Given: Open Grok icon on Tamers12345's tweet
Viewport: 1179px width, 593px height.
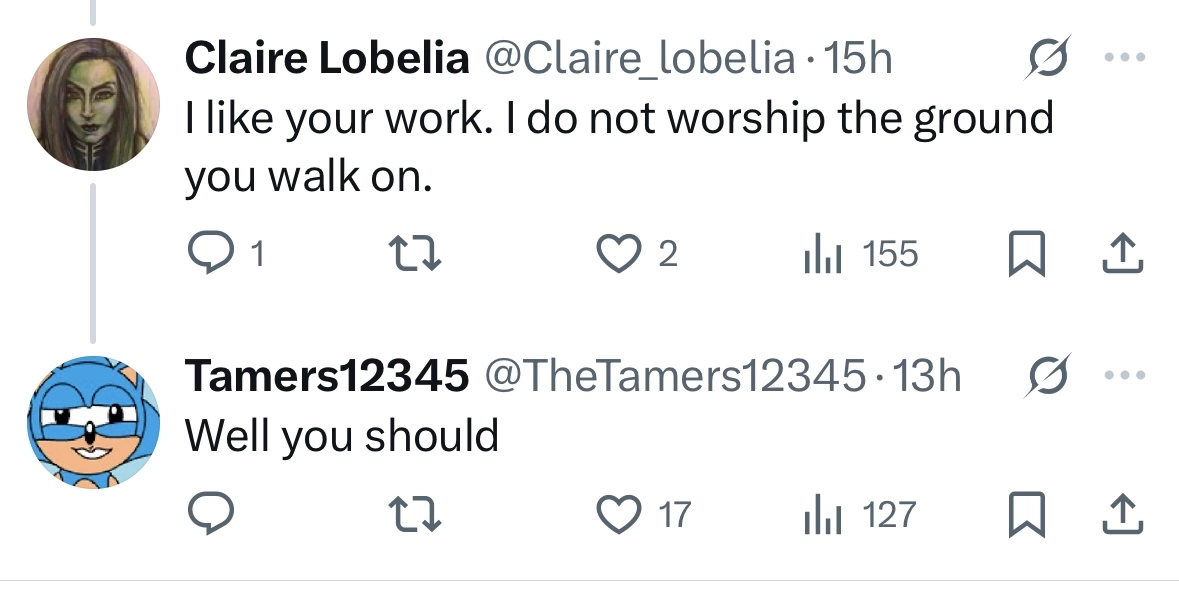Looking at the screenshot, I should (1047, 375).
